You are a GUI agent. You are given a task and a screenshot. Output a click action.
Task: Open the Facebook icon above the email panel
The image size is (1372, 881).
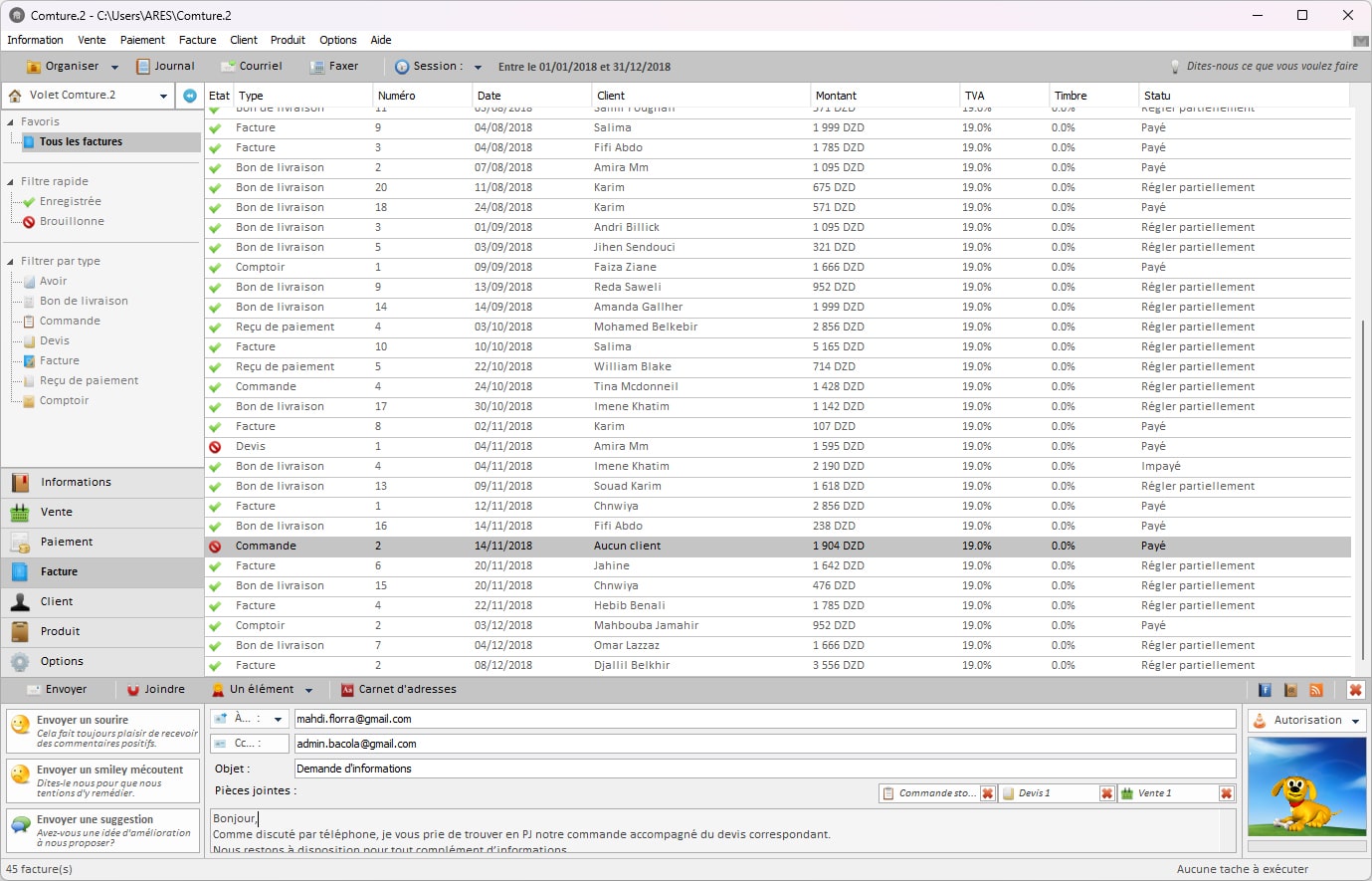click(1265, 689)
